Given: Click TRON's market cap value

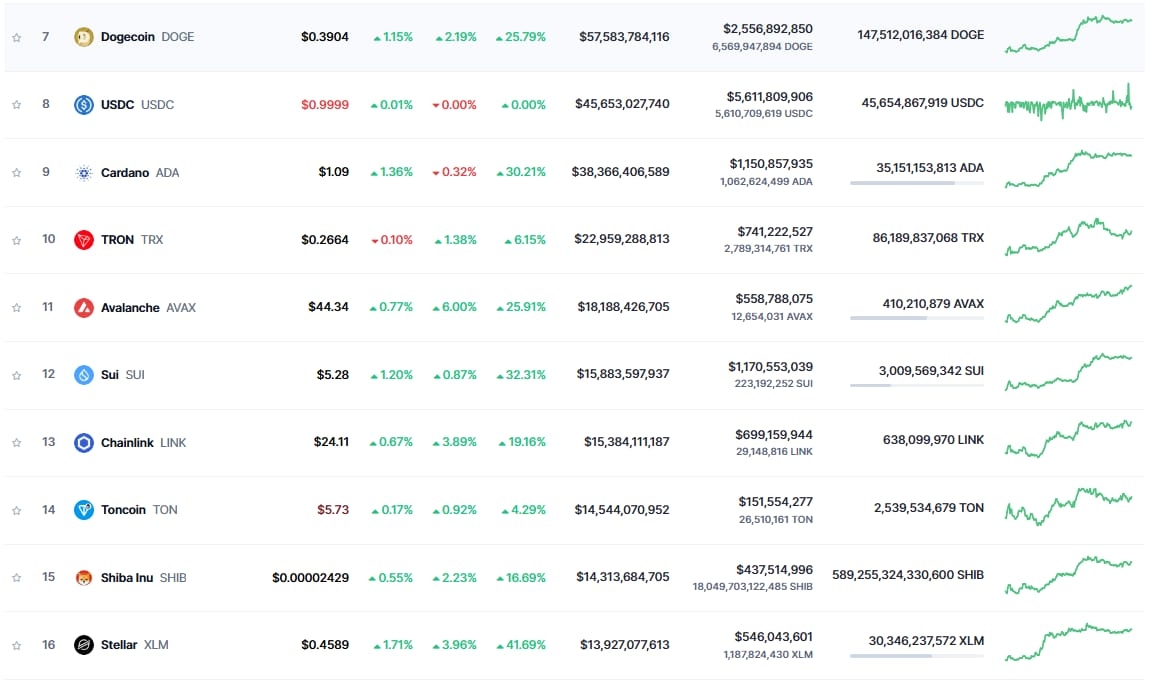Looking at the screenshot, I should (621, 239).
